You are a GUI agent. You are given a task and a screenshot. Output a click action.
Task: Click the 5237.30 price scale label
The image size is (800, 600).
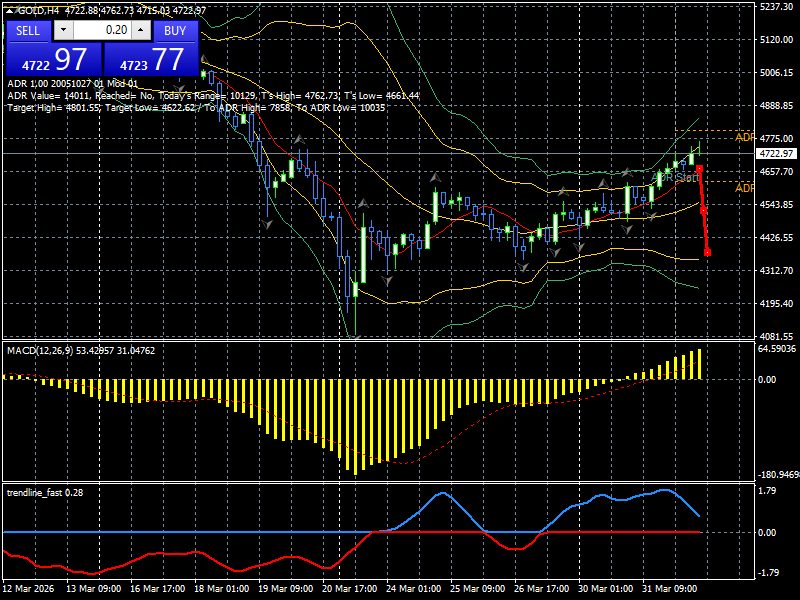[x=776, y=7]
